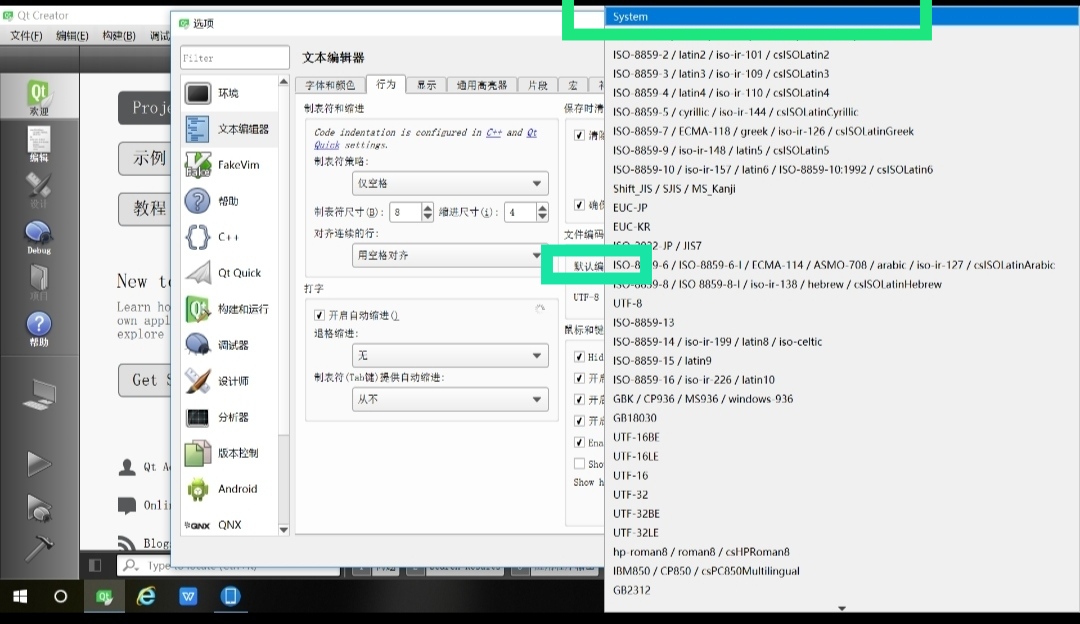Screen dimensions: 1080x624
Task: Select the Android options category
Action: pyautogui.click(x=230, y=488)
